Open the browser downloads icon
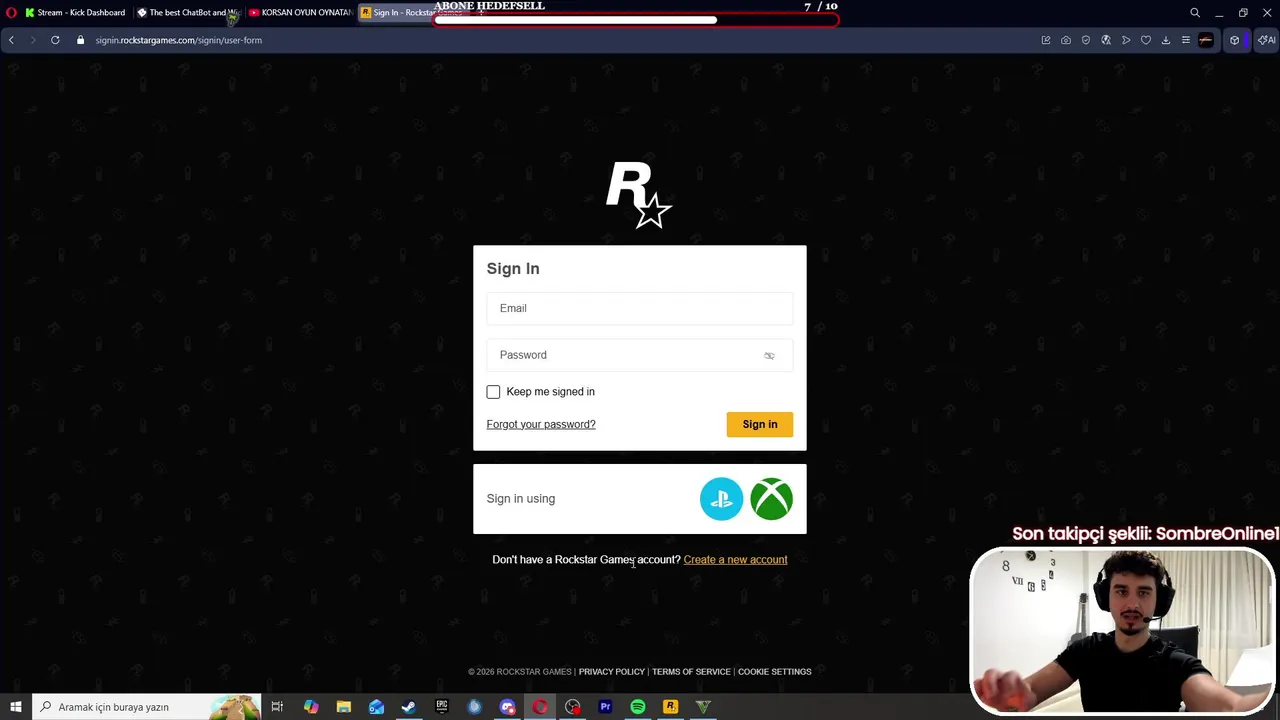Image resolution: width=1280 pixels, height=720 pixels. [x=1166, y=40]
